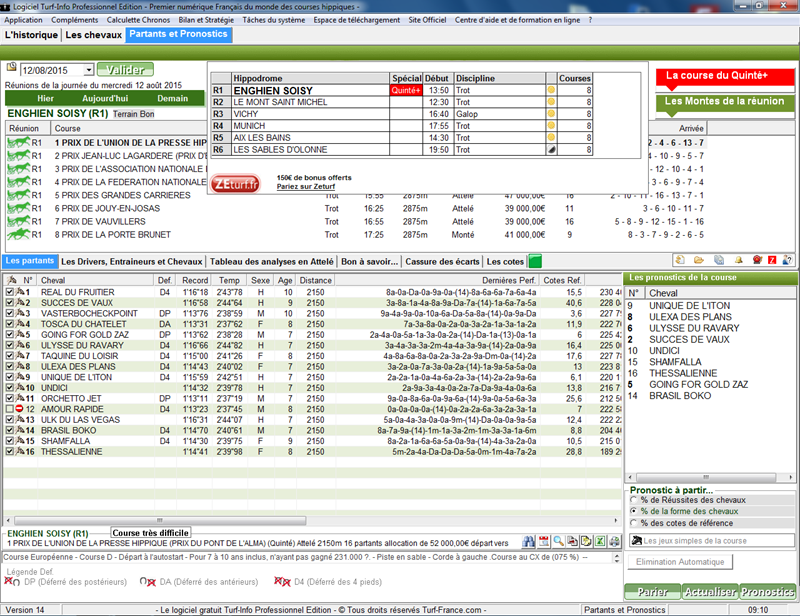Open Les Drivers, Entraineurs et Chevaux tab

[132, 261]
